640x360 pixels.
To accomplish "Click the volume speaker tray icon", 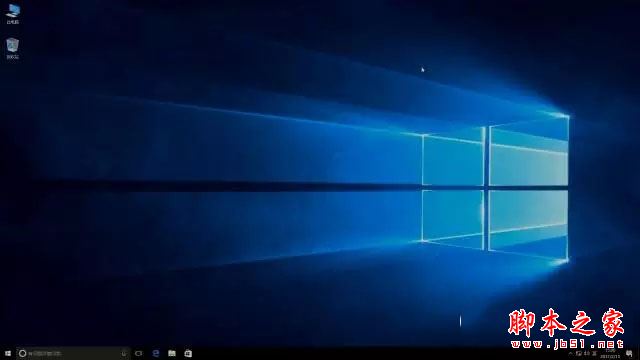I will [x=587, y=353].
